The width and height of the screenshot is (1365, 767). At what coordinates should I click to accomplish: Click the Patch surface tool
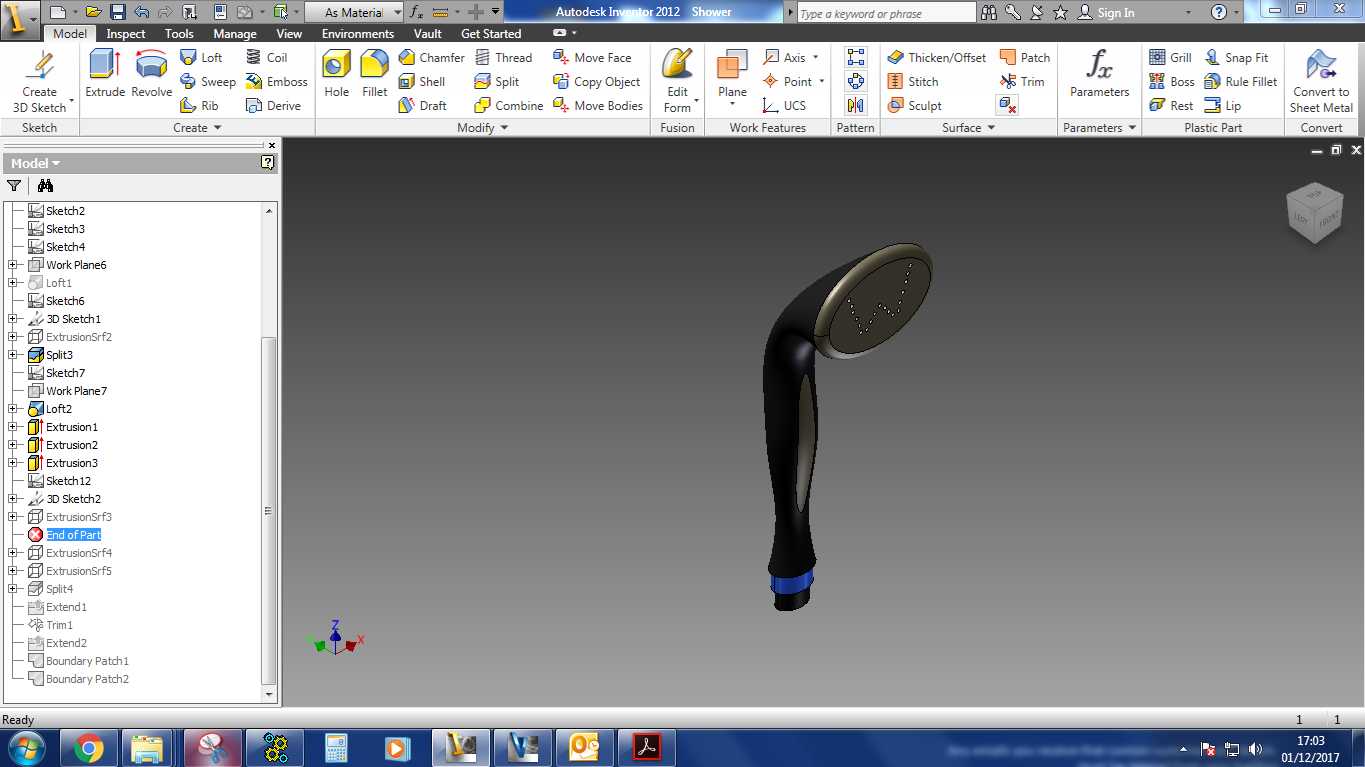click(x=1024, y=58)
